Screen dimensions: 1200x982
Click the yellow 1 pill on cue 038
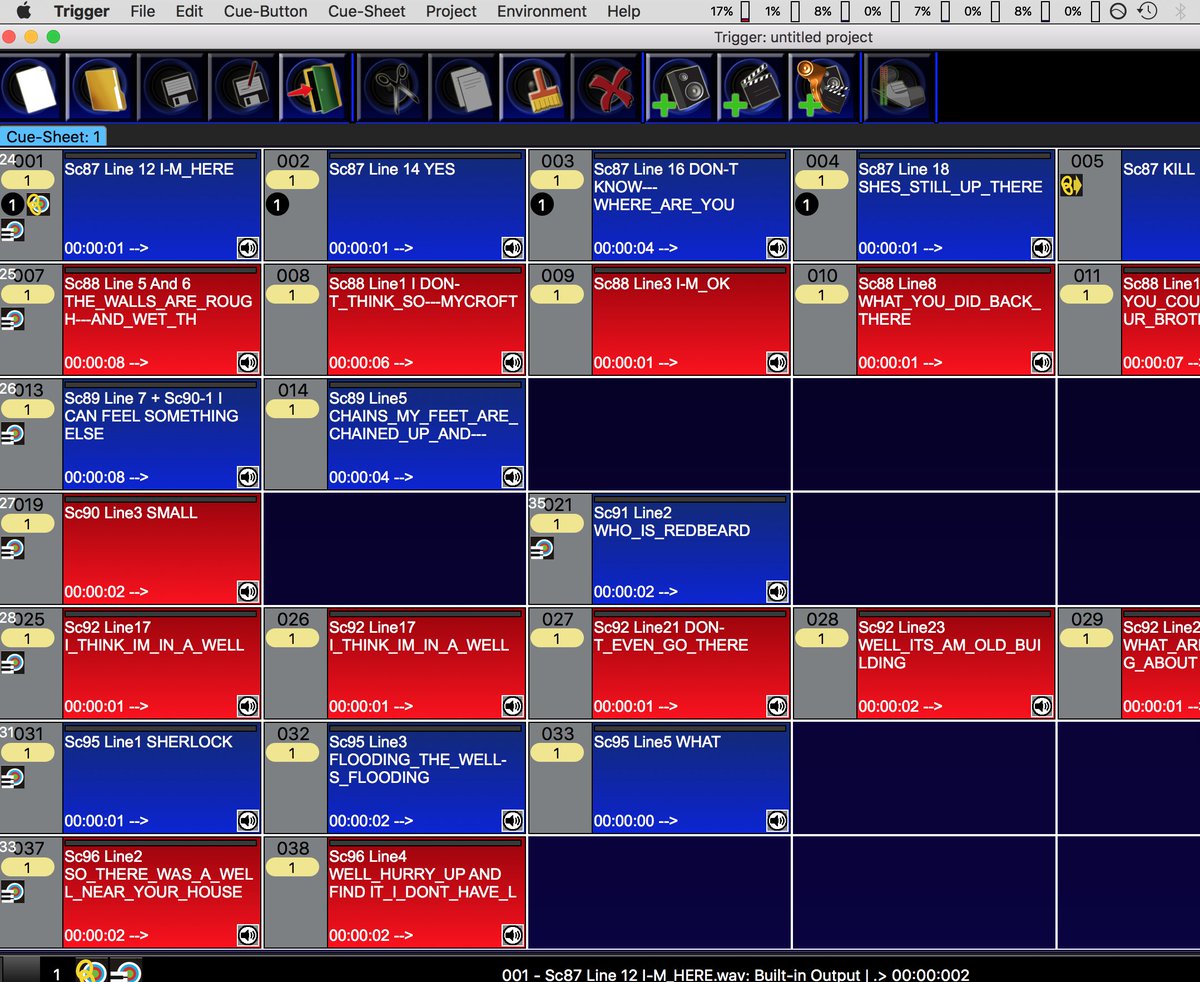pos(293,867)
